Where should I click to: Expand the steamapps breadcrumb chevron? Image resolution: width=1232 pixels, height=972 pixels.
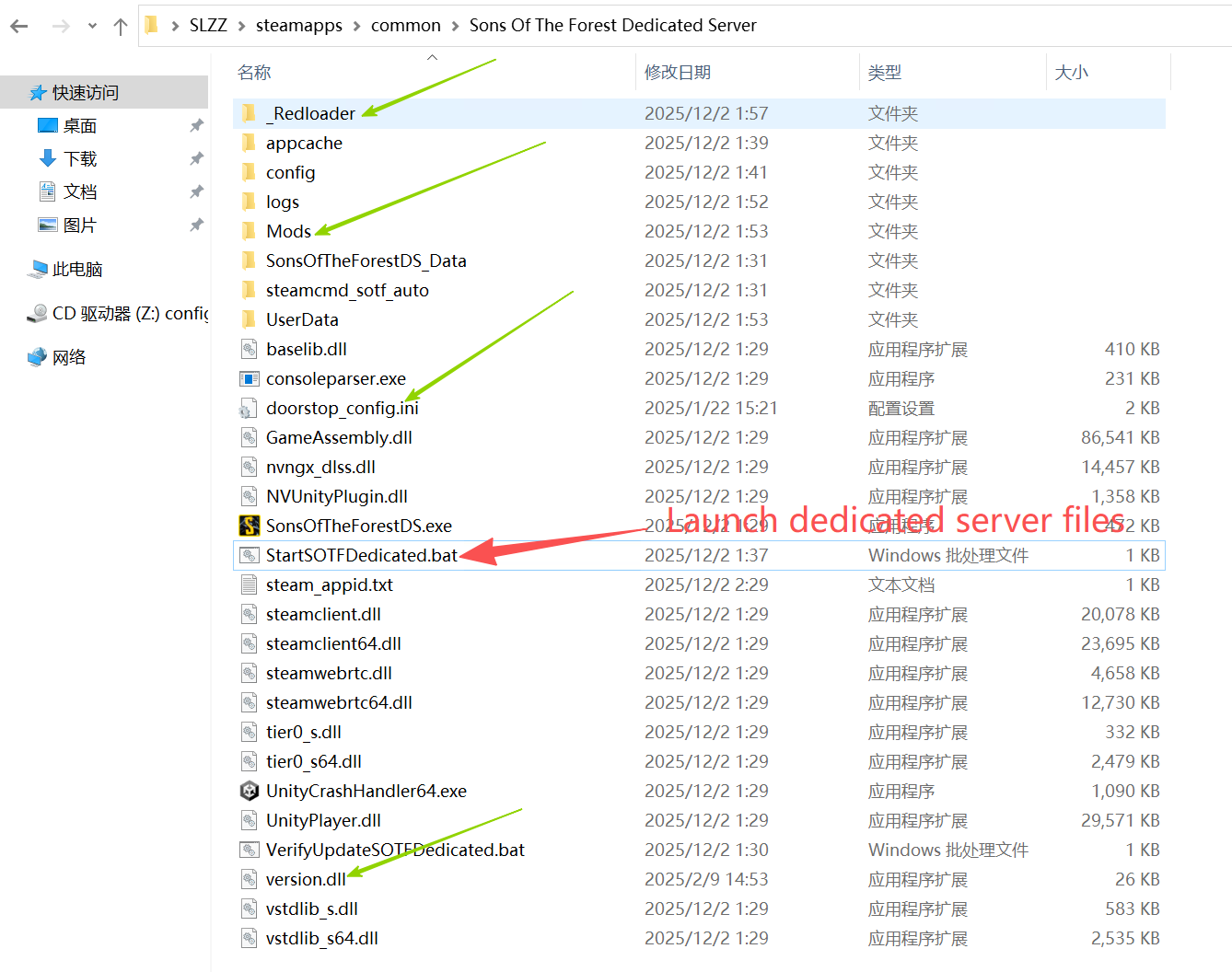tap(356, 26)
